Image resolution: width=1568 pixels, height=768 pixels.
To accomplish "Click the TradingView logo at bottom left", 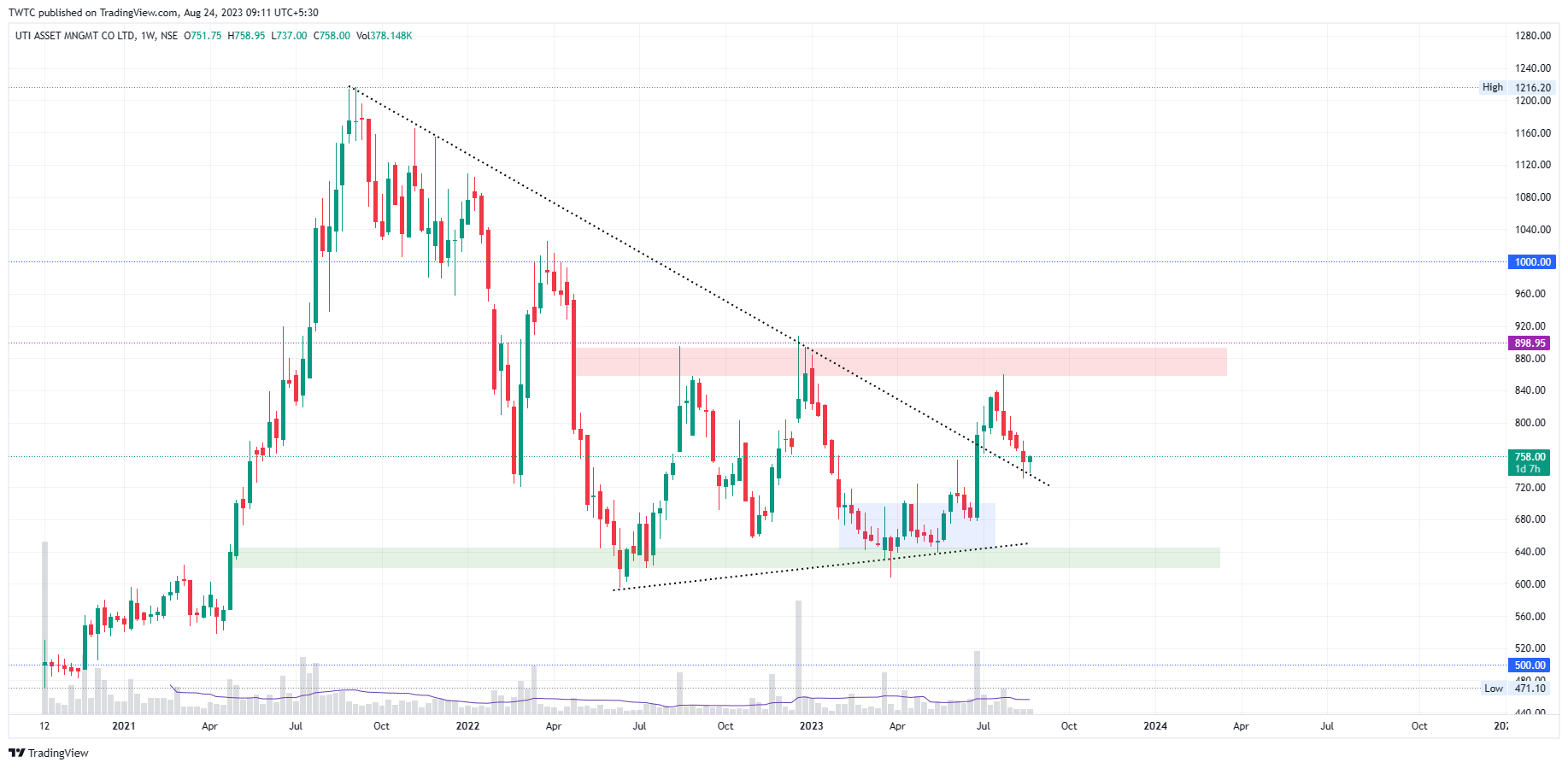I will pos(49,753).
